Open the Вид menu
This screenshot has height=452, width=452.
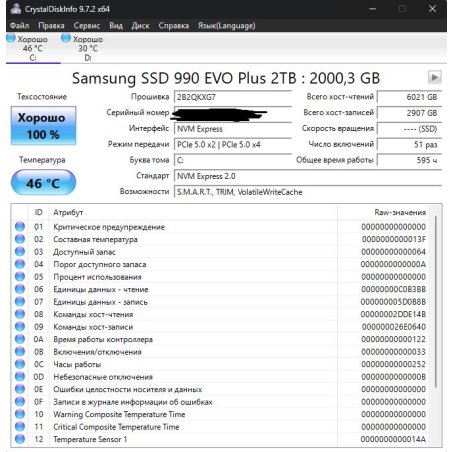click(x=116, y=26)
